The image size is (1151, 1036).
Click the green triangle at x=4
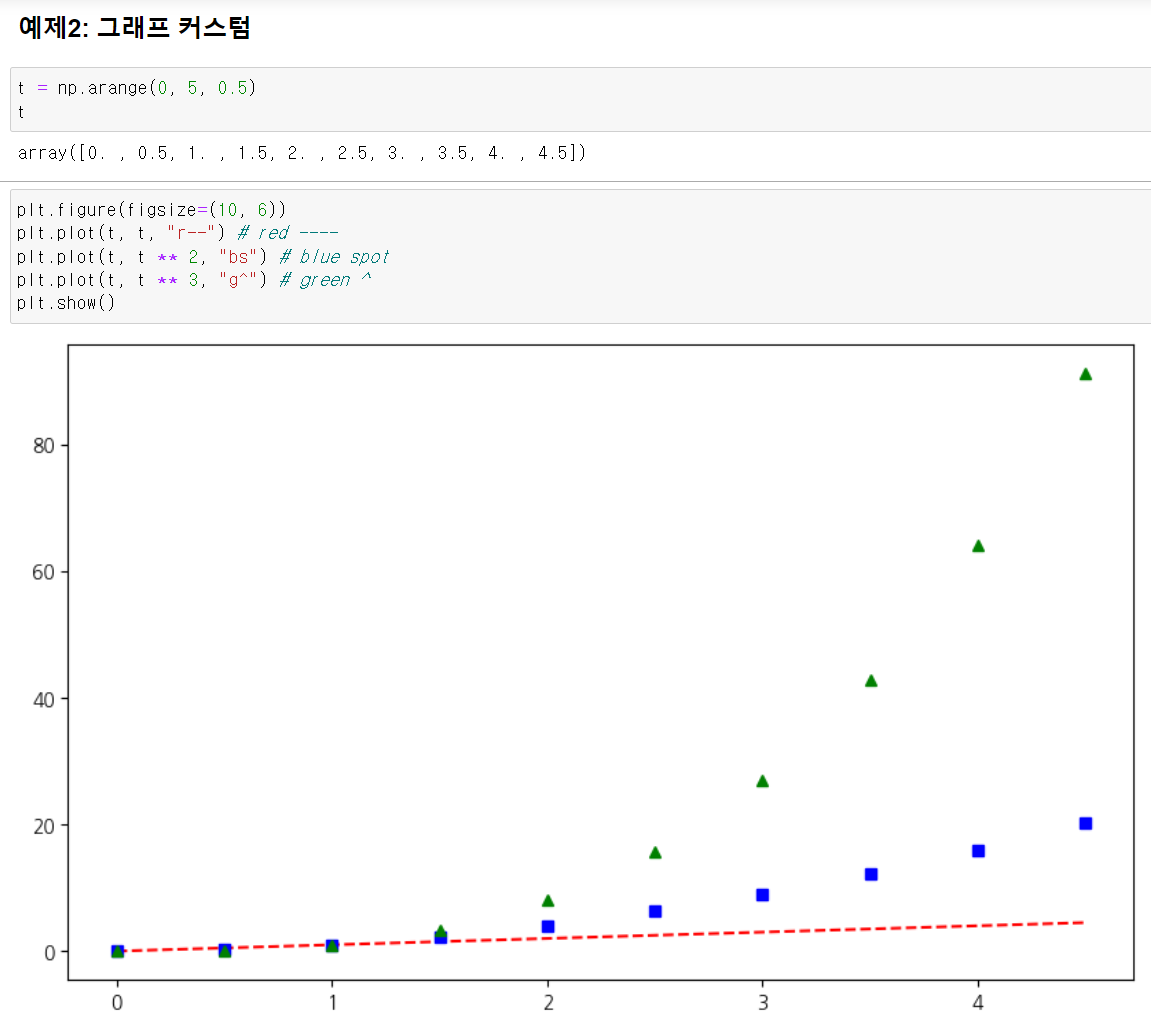(978, 546)
